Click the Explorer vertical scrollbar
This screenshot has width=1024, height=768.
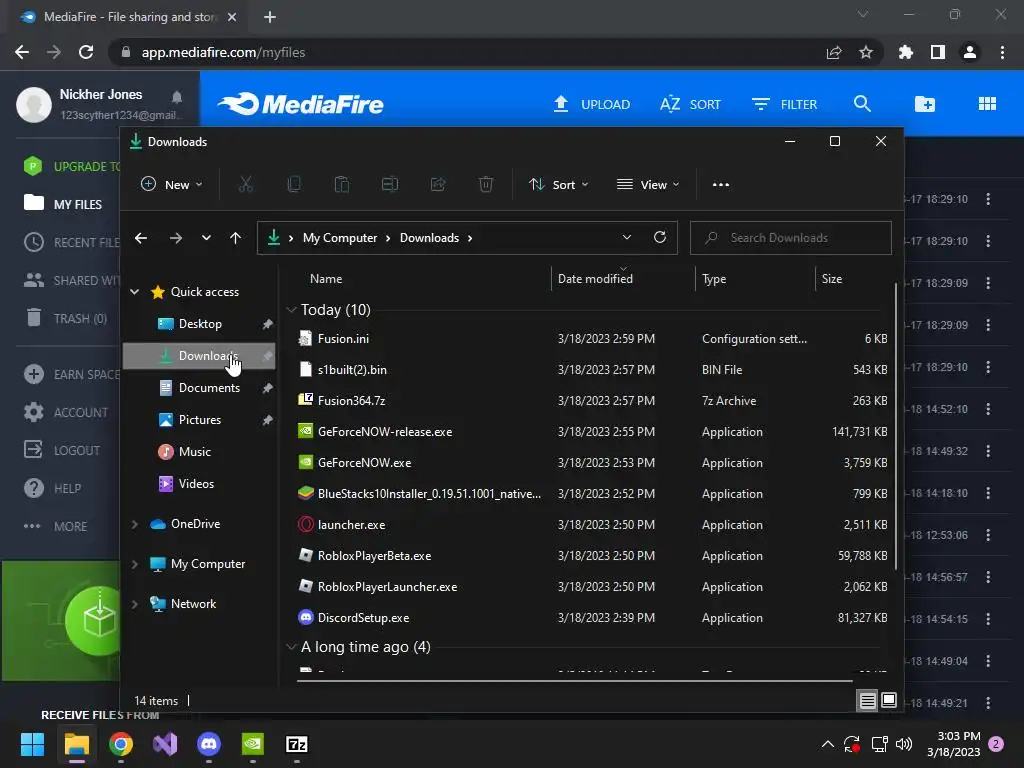[x=895, y=426]
